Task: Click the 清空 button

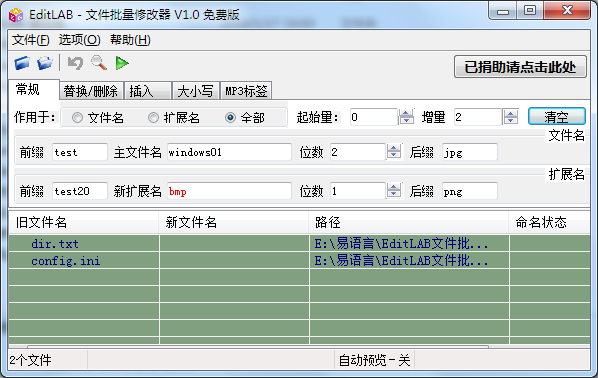Action: coord(556,117)
